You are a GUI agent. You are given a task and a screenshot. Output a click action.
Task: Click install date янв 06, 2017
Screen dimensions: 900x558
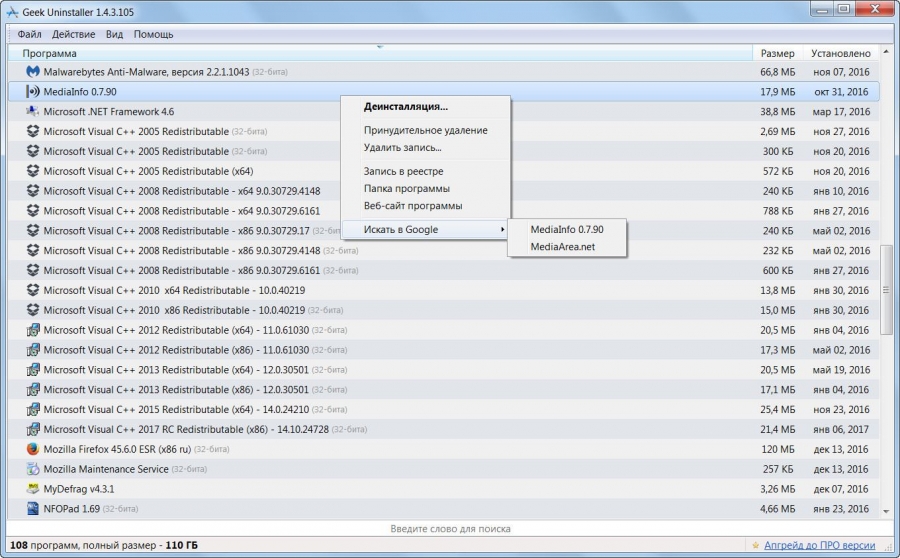(841, 429)
